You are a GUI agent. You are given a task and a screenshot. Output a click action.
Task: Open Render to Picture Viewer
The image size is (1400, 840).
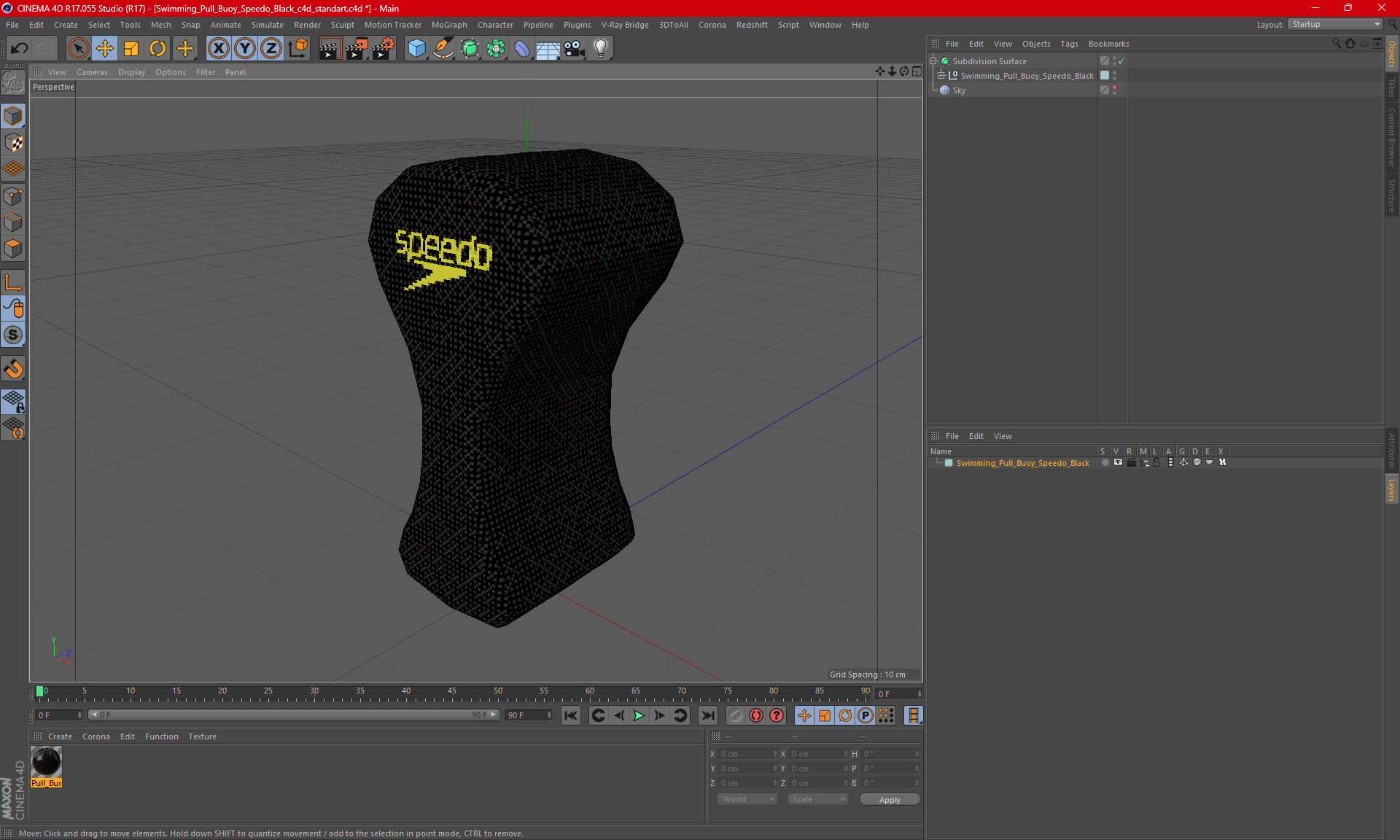pos(357,49)
